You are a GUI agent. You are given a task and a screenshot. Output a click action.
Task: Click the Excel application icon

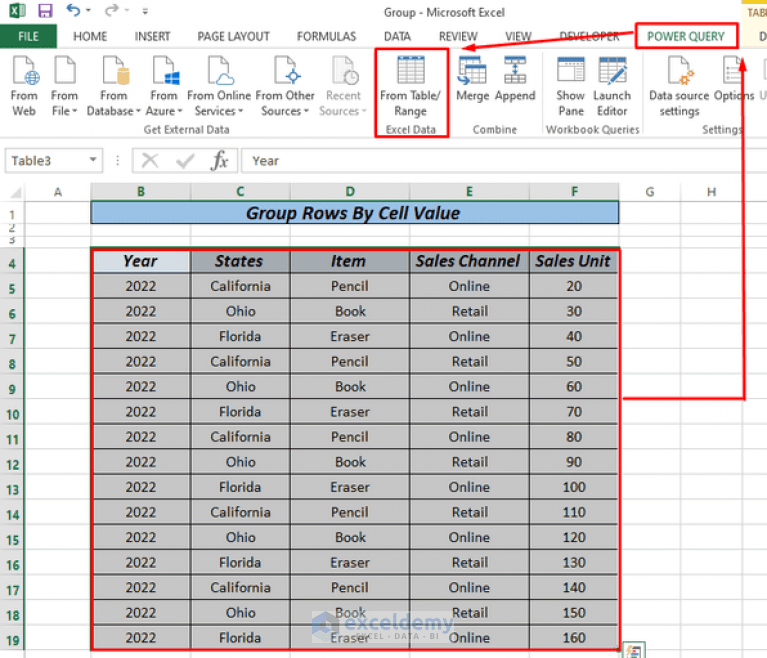pyautogui.click(x=17, y=11)
